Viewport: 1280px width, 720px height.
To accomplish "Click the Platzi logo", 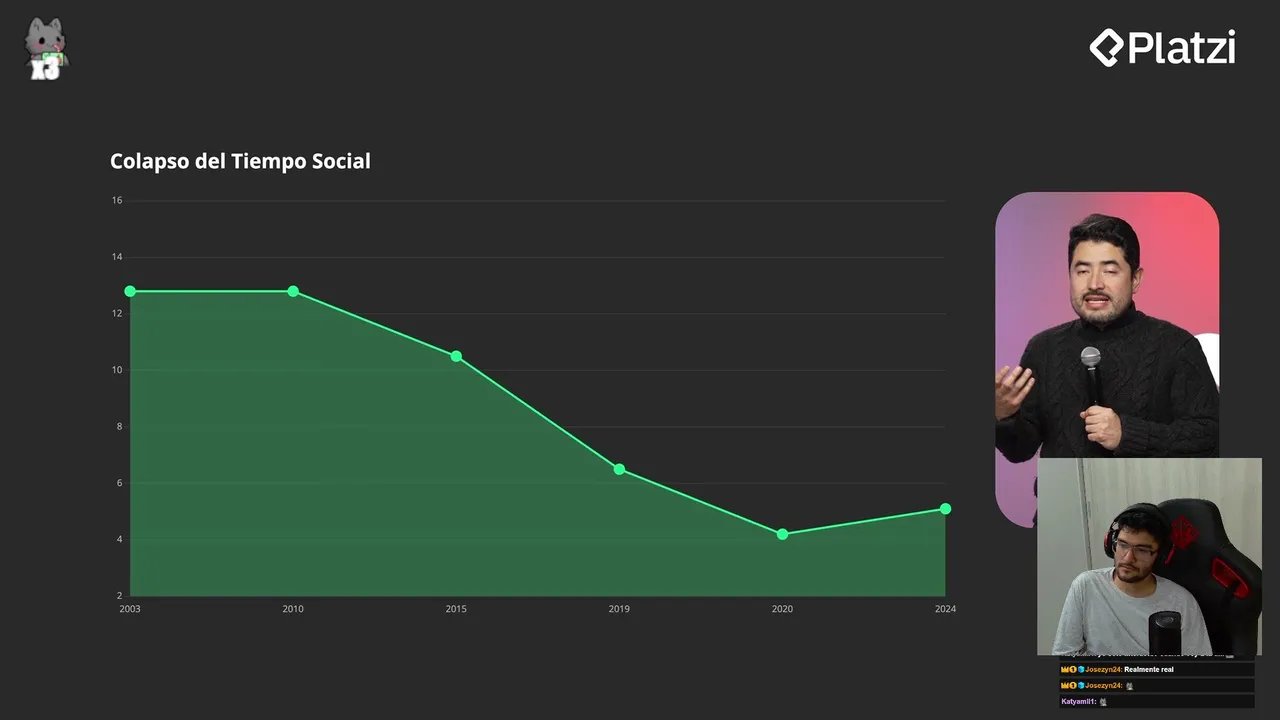I will (1162, 48).
